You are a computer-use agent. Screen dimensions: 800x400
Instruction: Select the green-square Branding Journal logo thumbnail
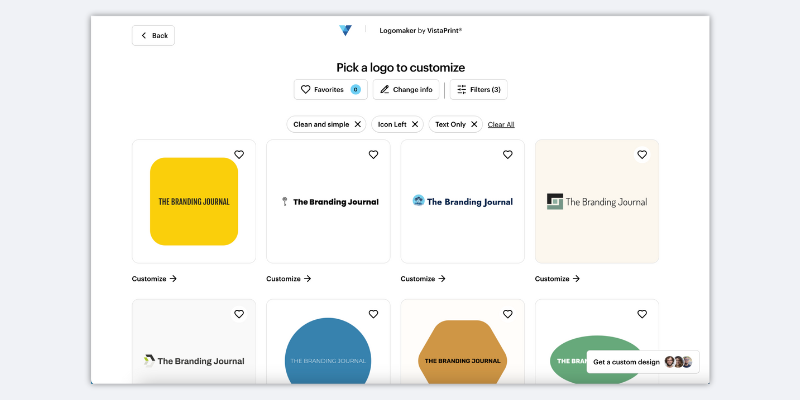click(597, 202)
